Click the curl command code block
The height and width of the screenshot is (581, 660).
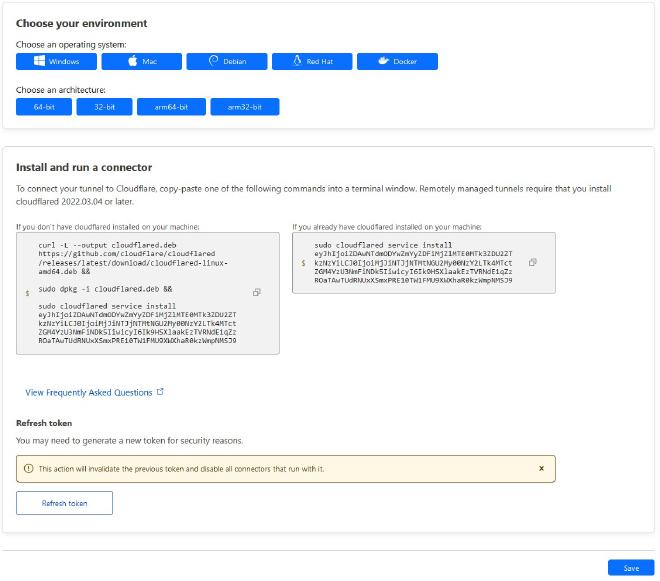point(148,293)
